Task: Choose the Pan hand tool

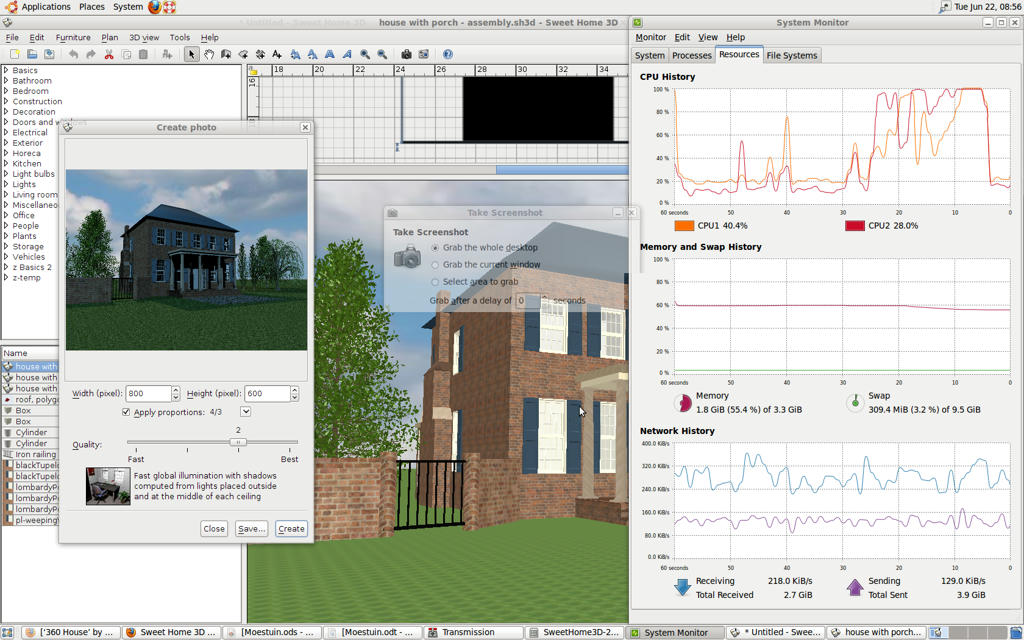Action: (209, 54)
